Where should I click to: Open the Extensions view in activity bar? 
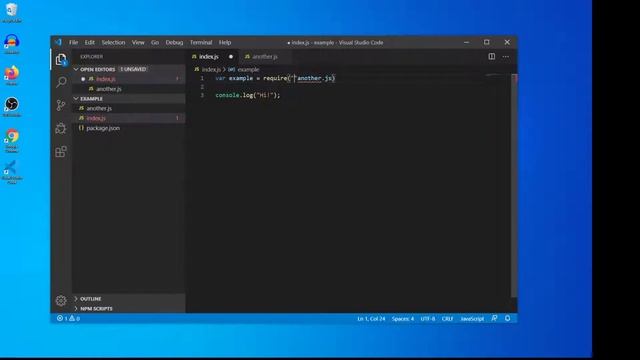click(x=61, y=152)
